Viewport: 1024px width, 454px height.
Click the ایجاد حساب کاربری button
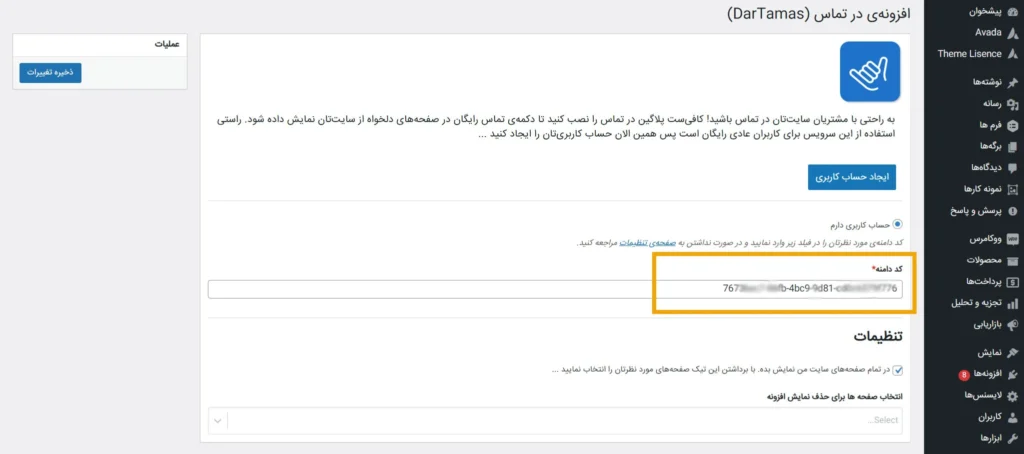point(852,177)
